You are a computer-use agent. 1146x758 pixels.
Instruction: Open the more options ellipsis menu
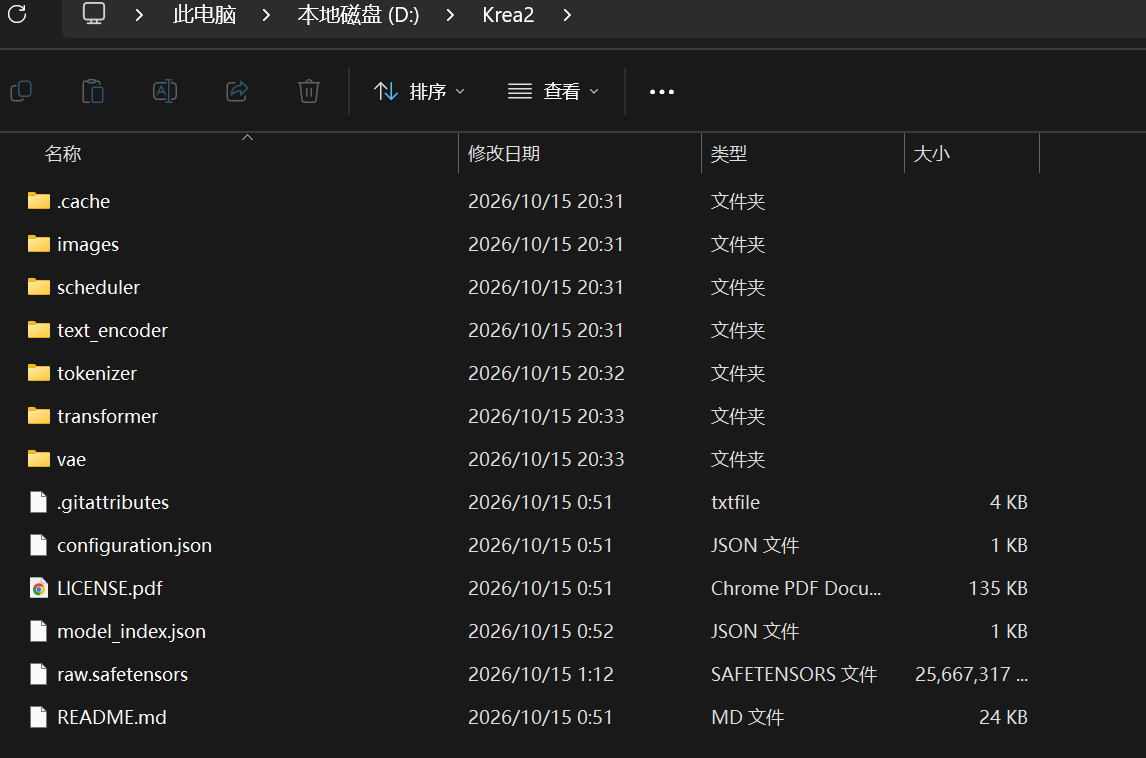[662, 92]
